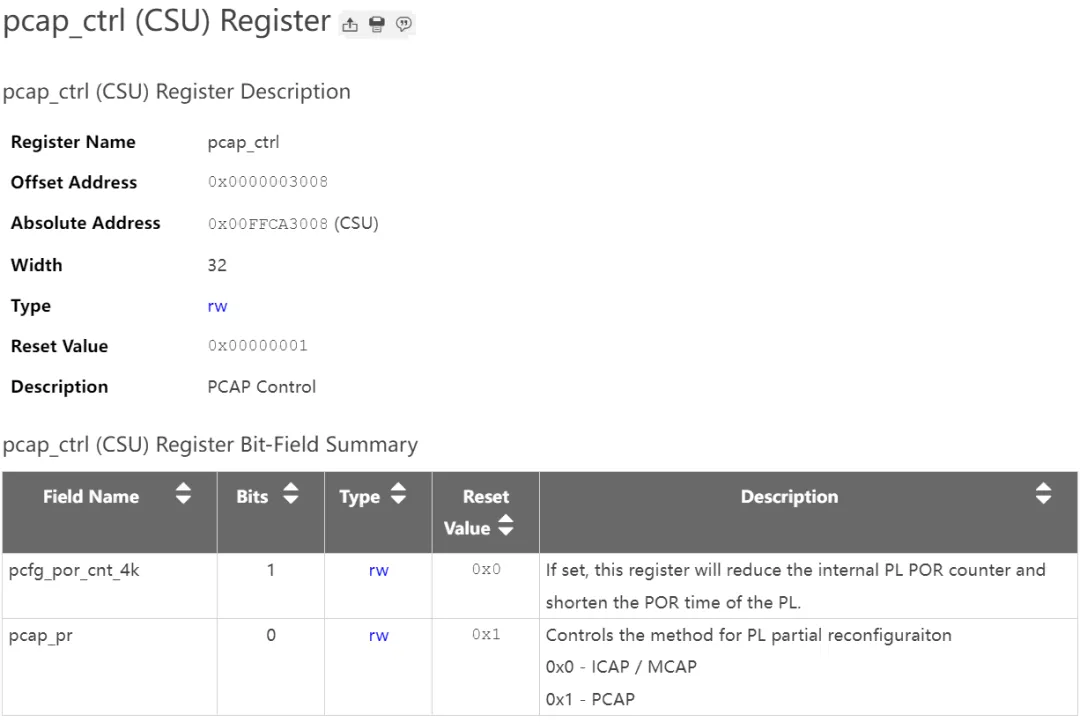Open the rw link in the Type row
The width and height of the screenshot is (1080, 722).
coord(217,305)
